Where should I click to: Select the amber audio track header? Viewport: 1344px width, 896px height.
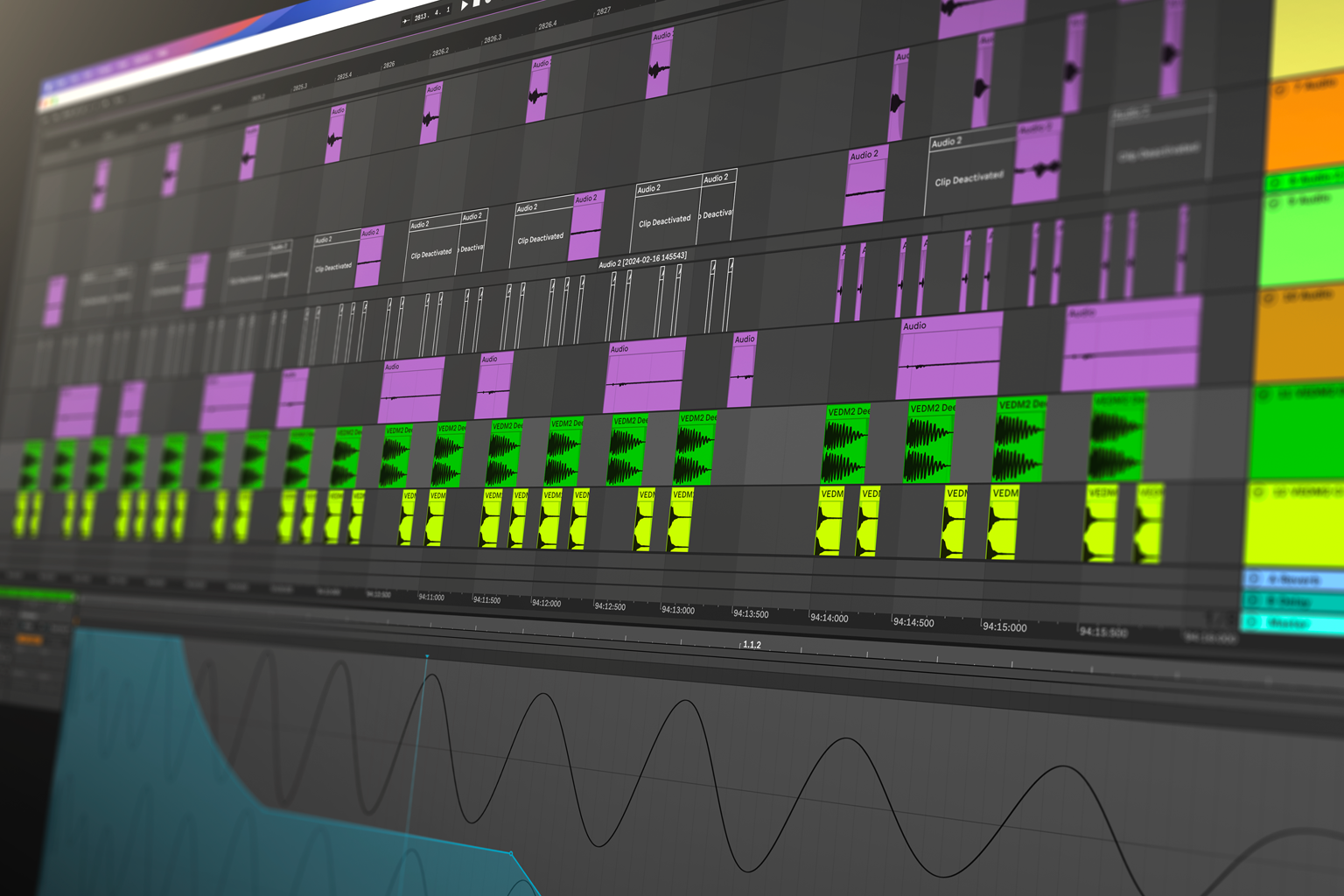coord(1298,334)
